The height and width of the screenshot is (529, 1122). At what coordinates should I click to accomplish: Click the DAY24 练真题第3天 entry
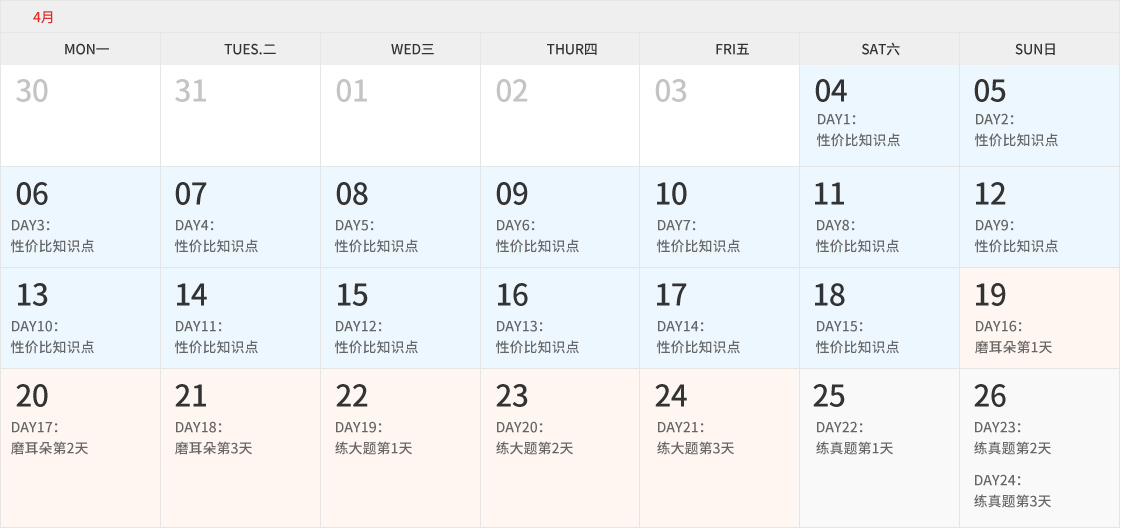(x=1012, y=491)
